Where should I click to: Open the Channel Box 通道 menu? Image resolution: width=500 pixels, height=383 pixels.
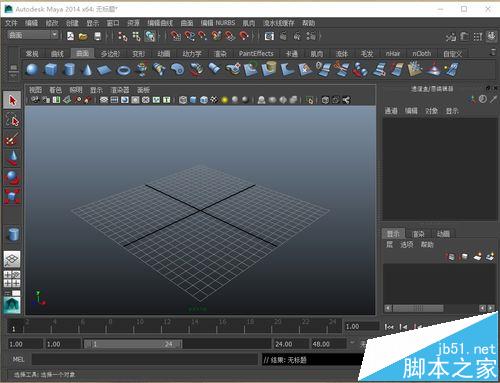click(391, 111)
